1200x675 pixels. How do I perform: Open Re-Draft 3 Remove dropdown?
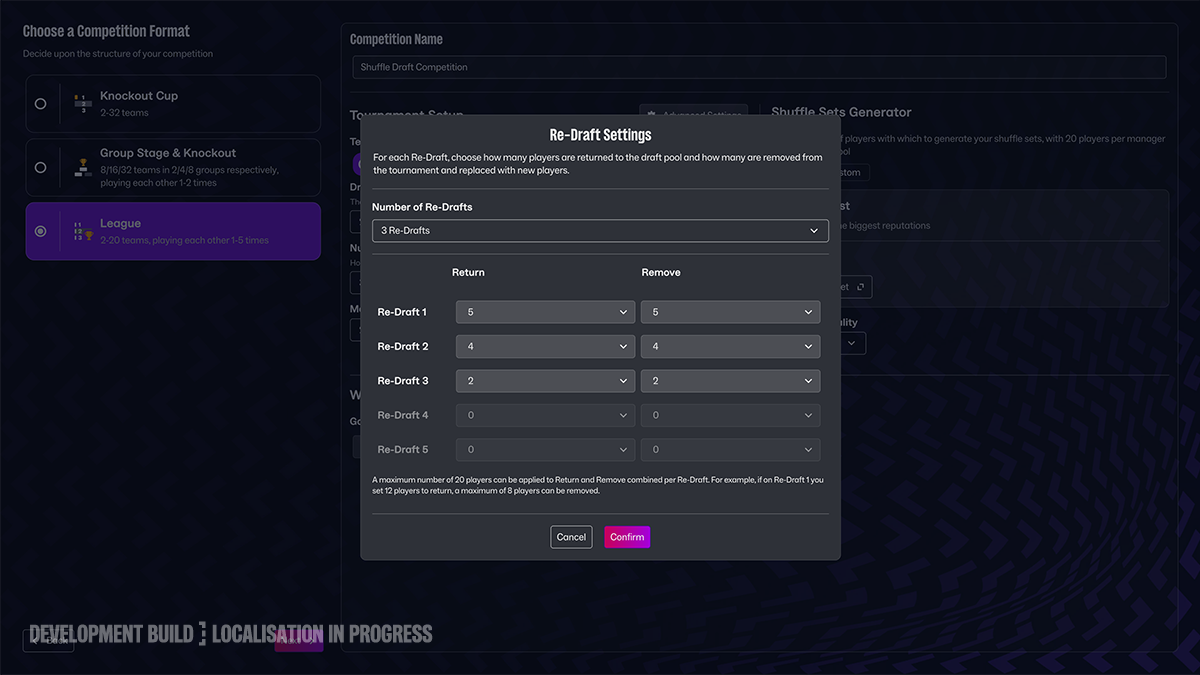pos(730,381)
